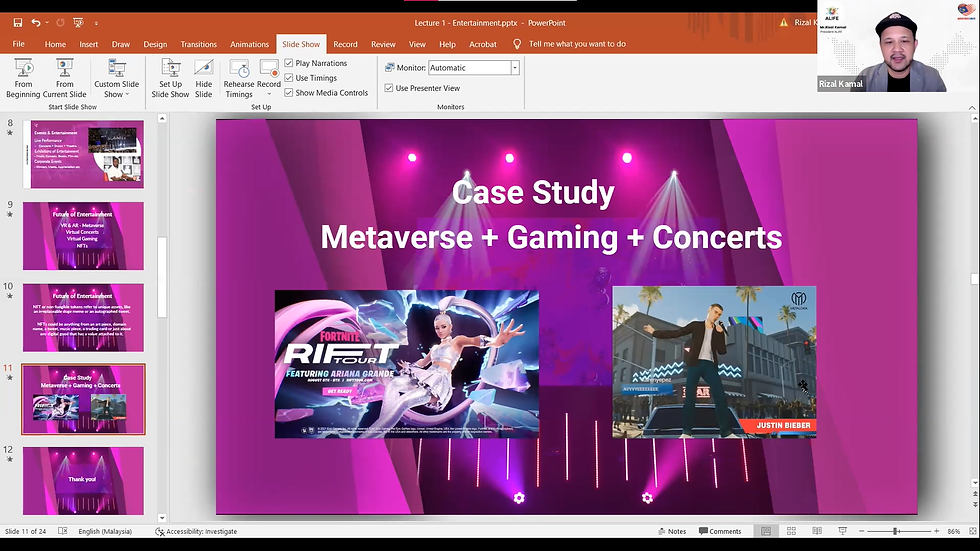Open the Undo history dropdown arrow
The height and width of the screenshot is (551, 980).
point(47,23)
